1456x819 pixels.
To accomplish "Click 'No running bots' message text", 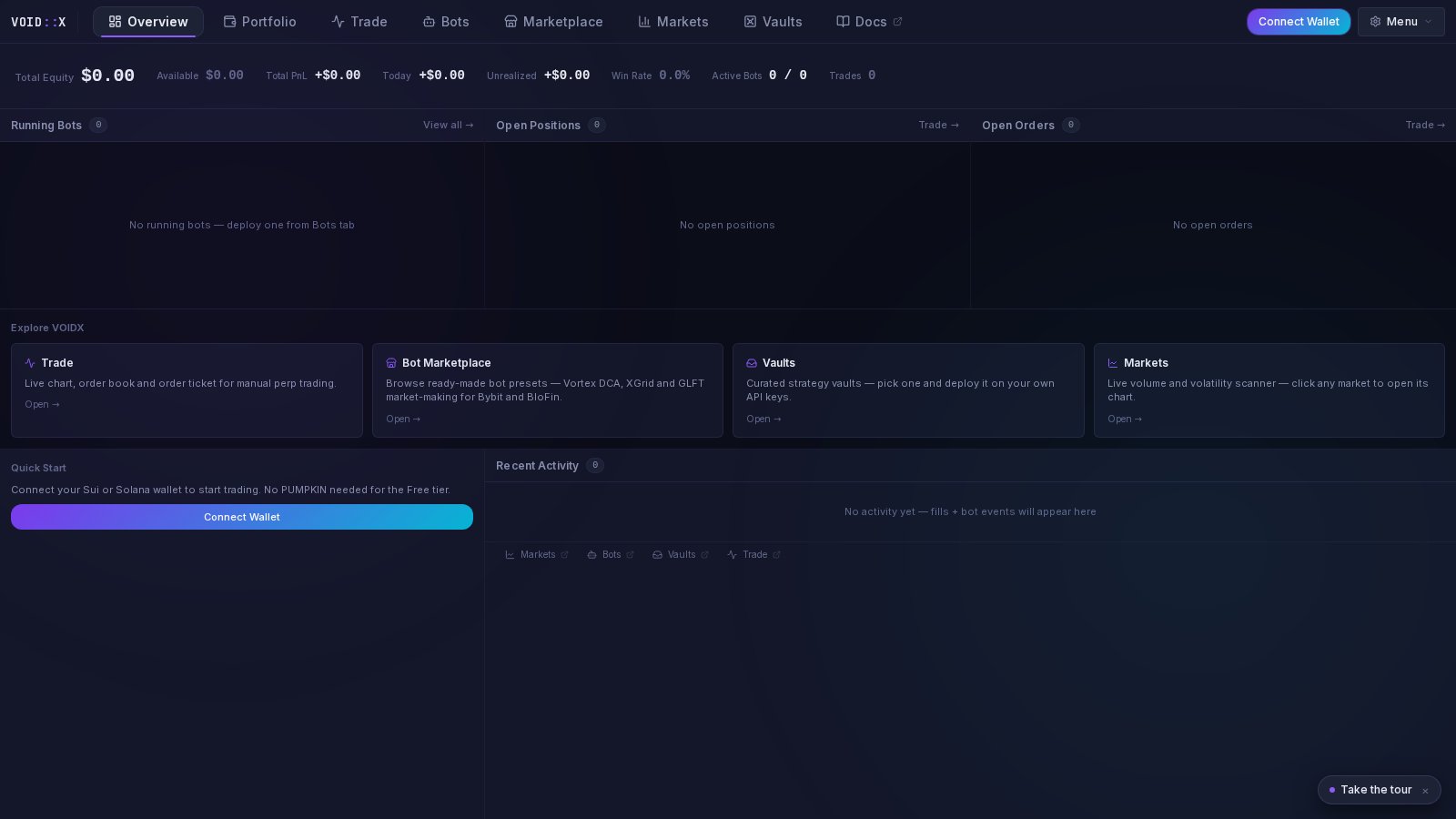I will click(x=242, y=225).
